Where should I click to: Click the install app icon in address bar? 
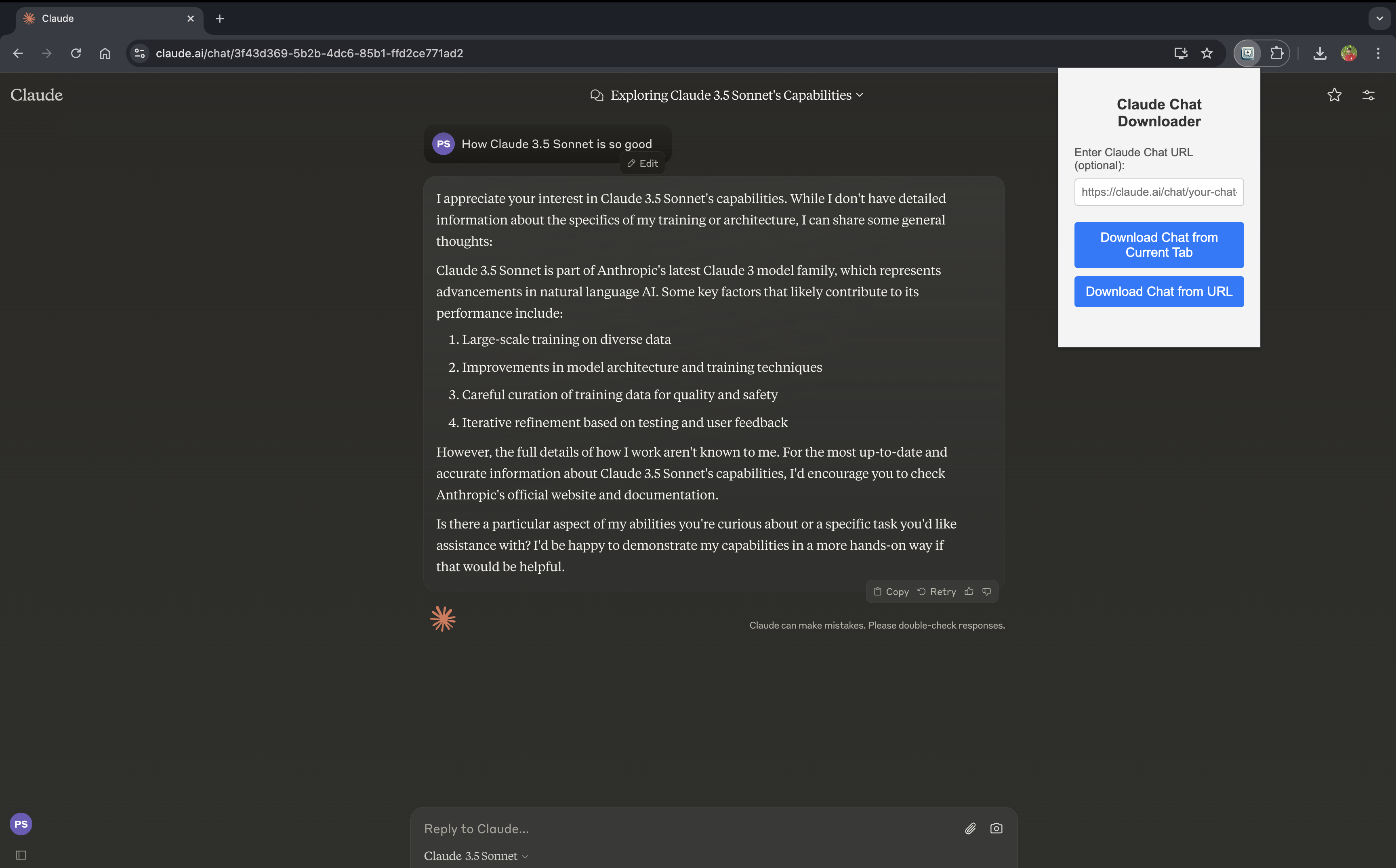coord(1181,53)
